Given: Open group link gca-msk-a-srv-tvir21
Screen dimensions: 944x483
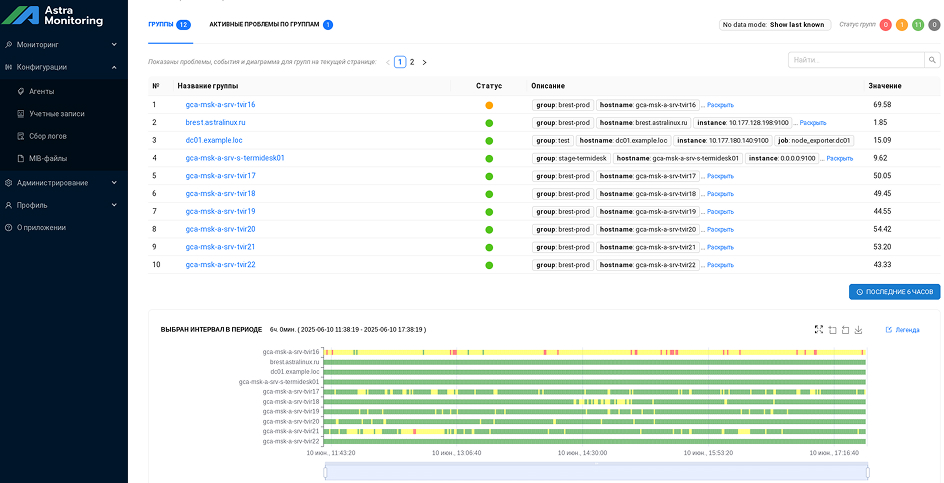Looking at the screenshot, I should (x=220, y=247).
